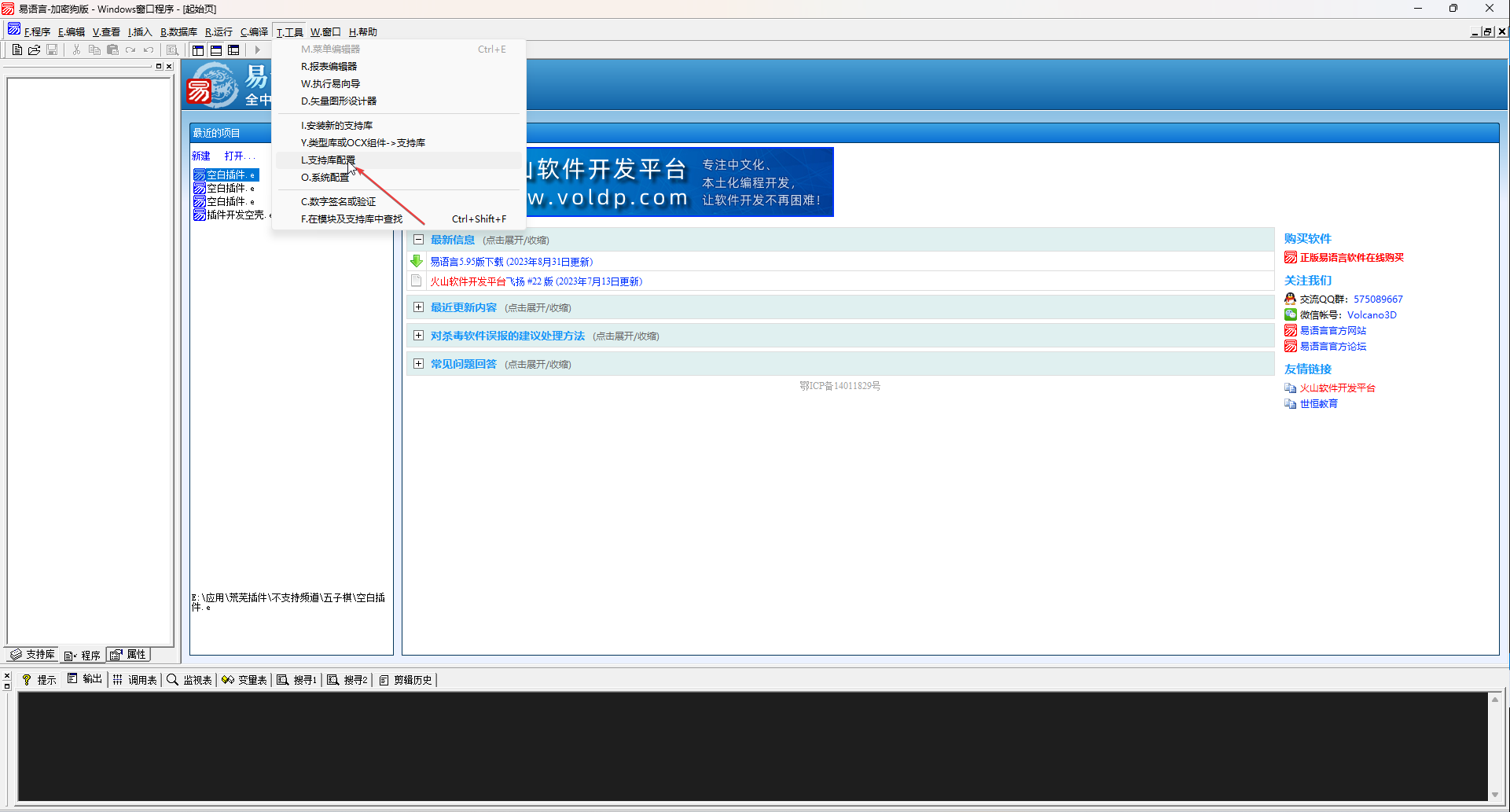Switch to the 程序 tab
Screen dimensions: 1510x812
point(83,655)
